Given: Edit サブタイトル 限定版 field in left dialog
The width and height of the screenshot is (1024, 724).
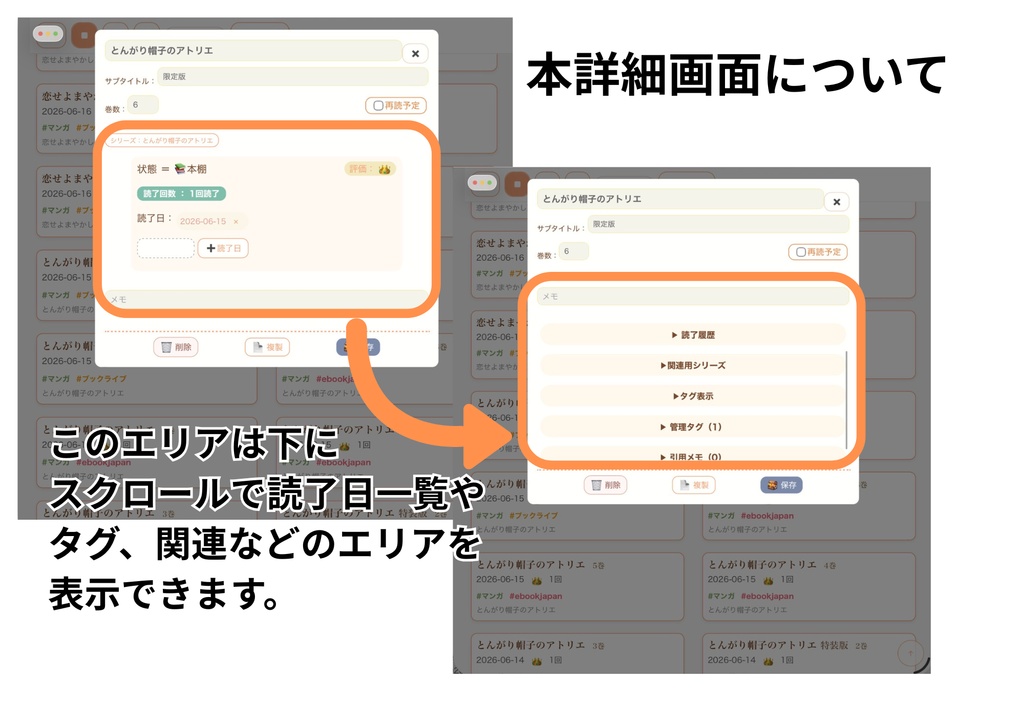Looking at the screenshot, I should [293, 76].
